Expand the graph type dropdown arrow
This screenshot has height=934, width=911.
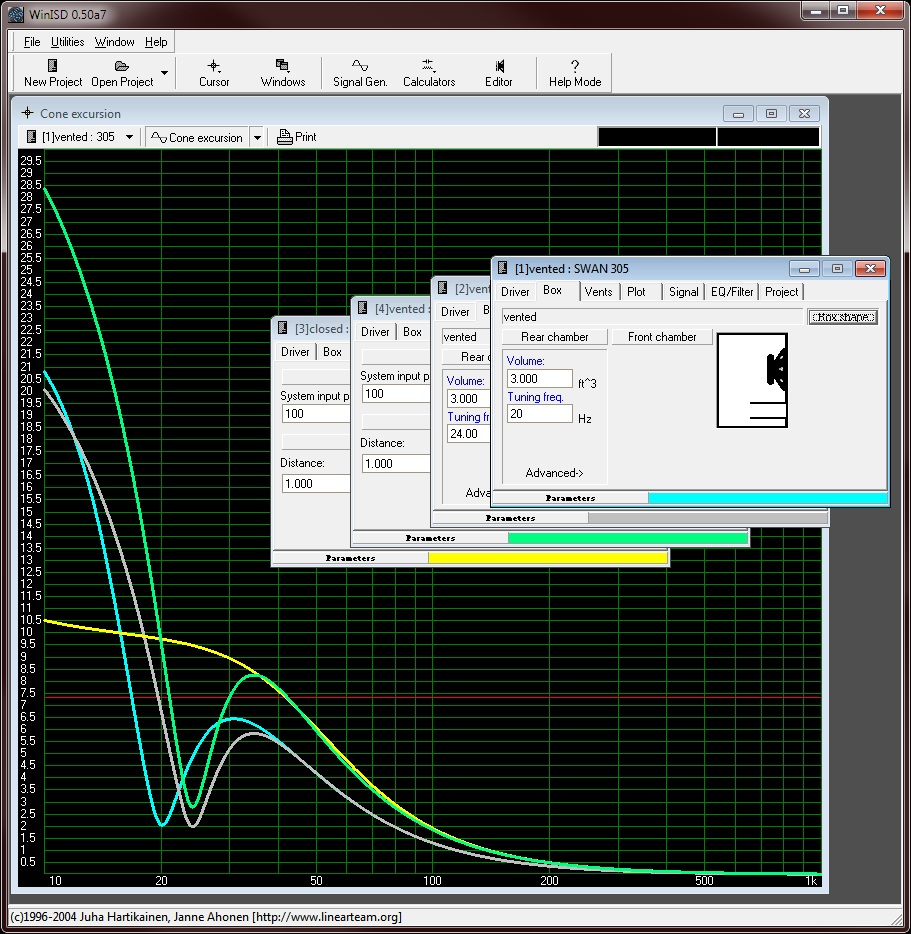(x=257, y=138)
